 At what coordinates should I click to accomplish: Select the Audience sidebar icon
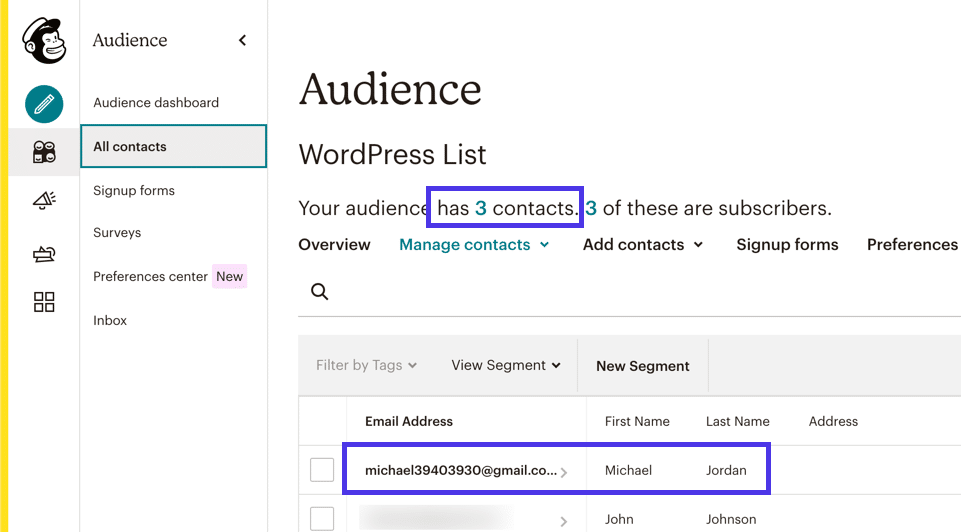coord(44,152)
